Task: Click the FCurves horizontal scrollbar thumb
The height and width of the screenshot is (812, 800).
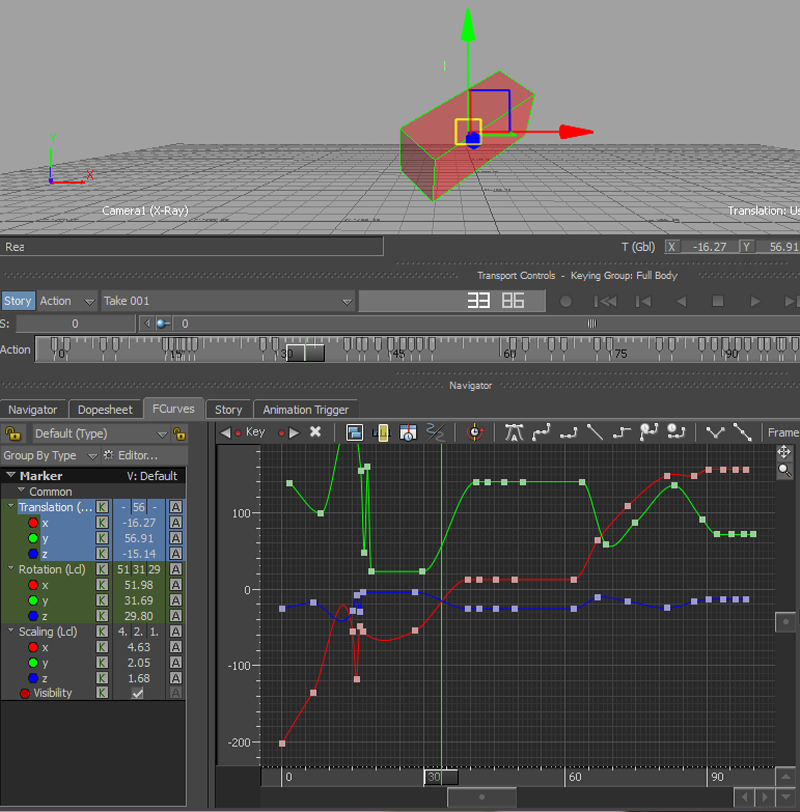Action: [x=482, y=797]
